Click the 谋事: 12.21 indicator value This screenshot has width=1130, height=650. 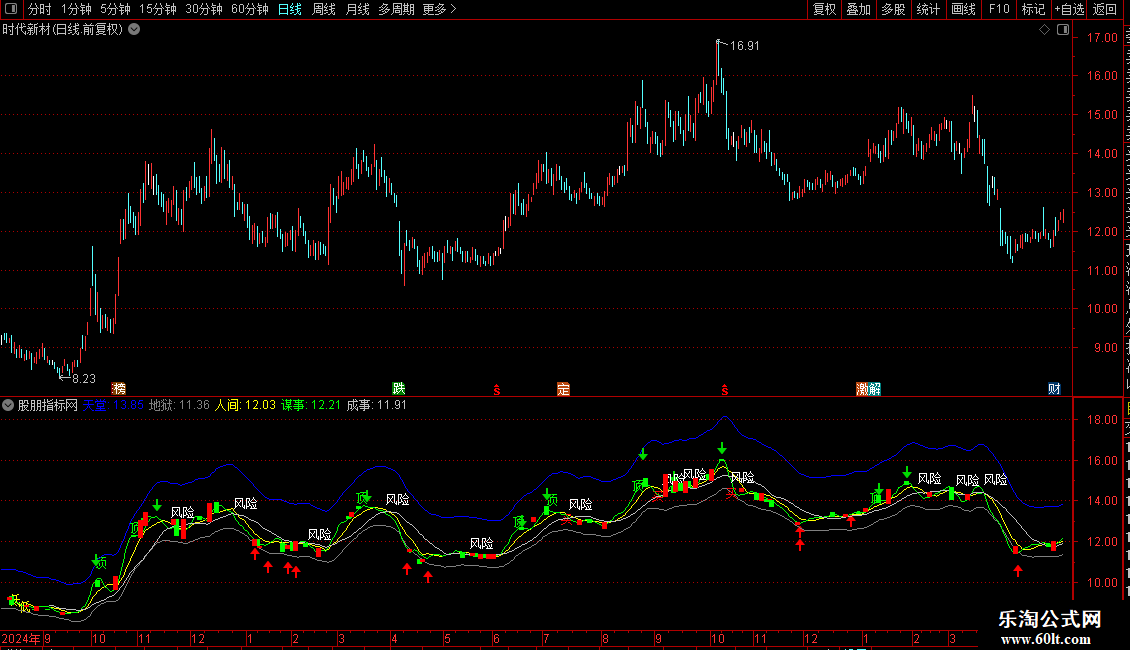311,405
